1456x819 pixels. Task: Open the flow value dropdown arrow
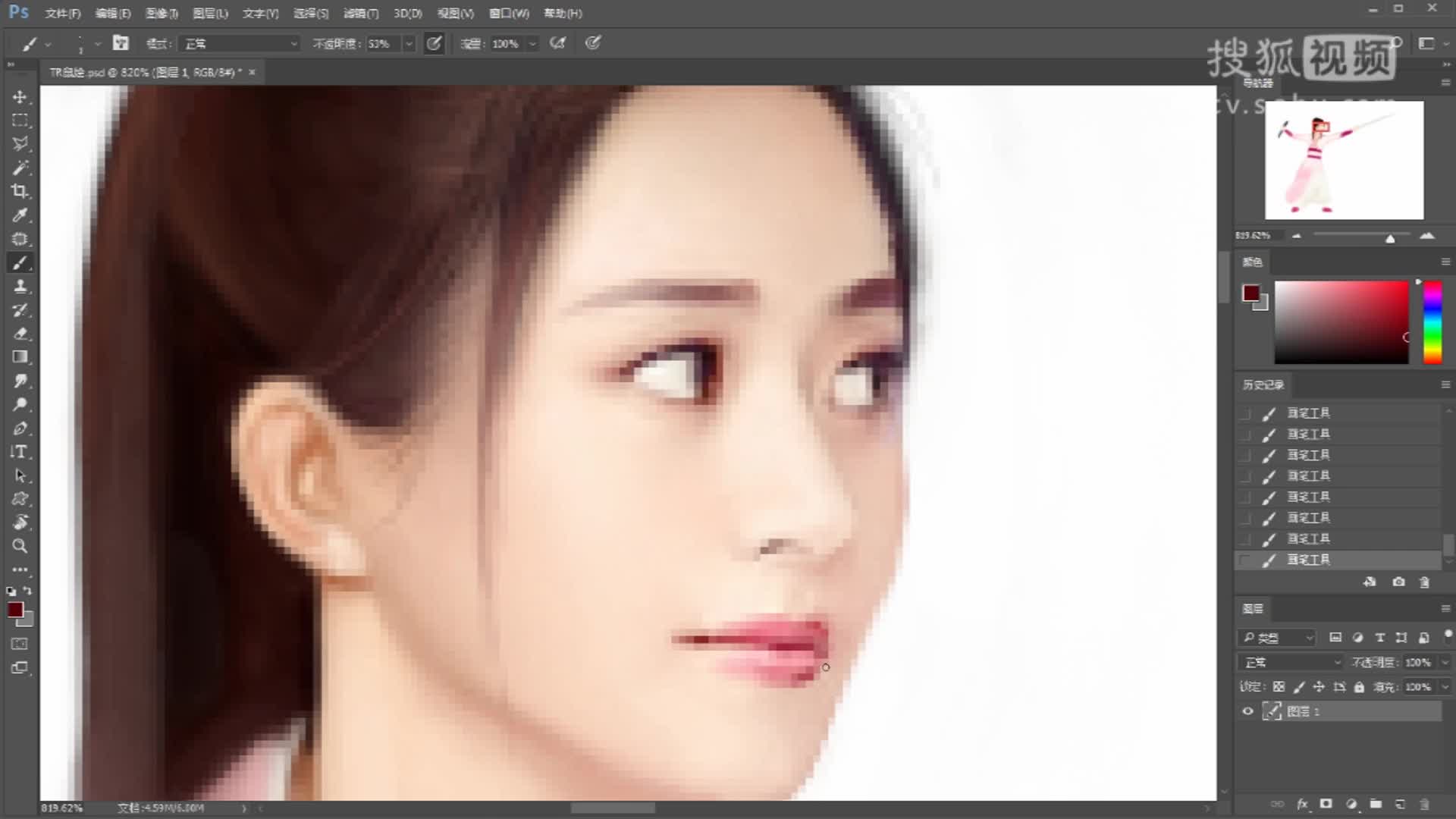532,44
